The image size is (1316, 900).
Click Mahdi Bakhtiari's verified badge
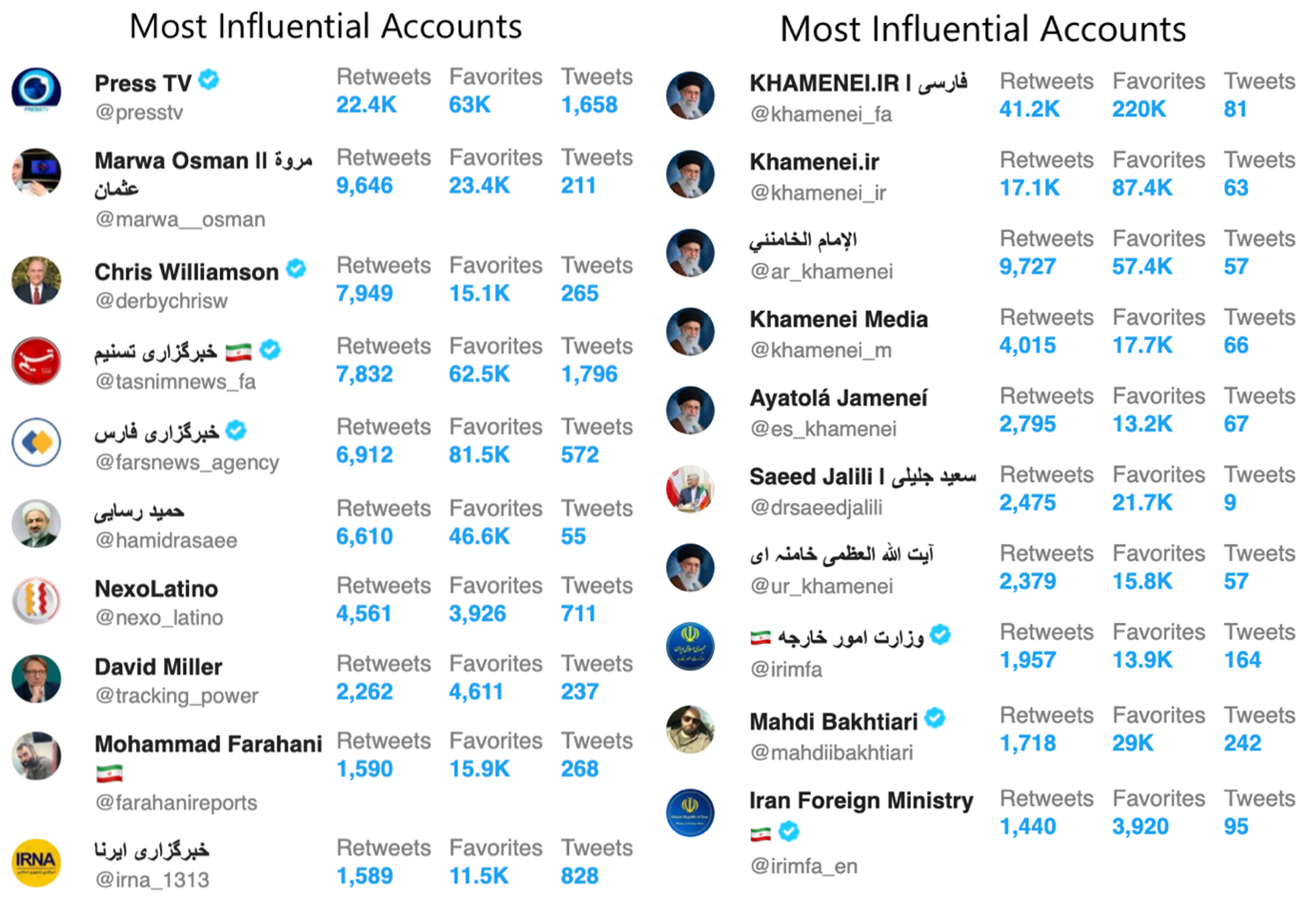click(936, 718)
